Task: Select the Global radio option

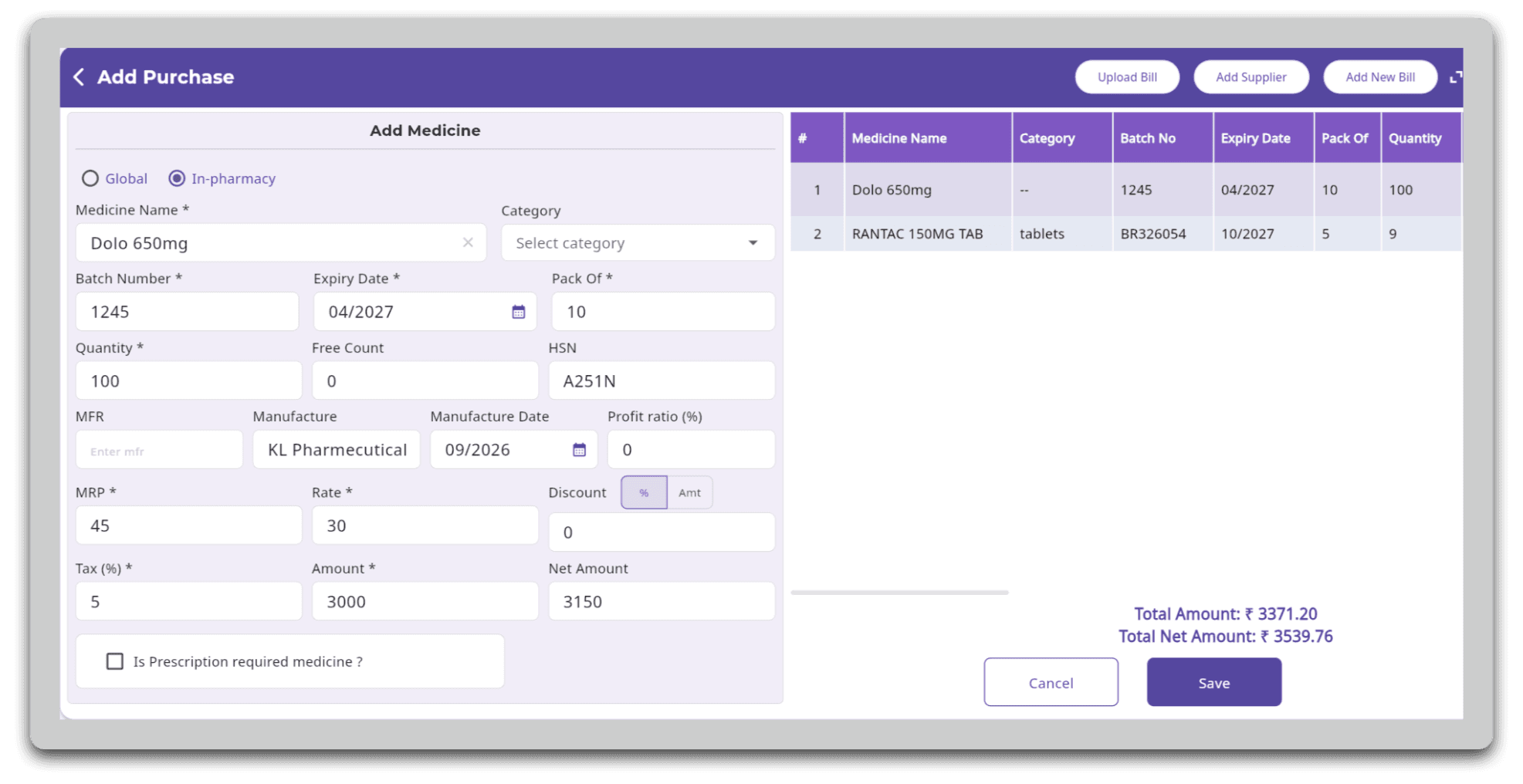Action: [90, 178]
